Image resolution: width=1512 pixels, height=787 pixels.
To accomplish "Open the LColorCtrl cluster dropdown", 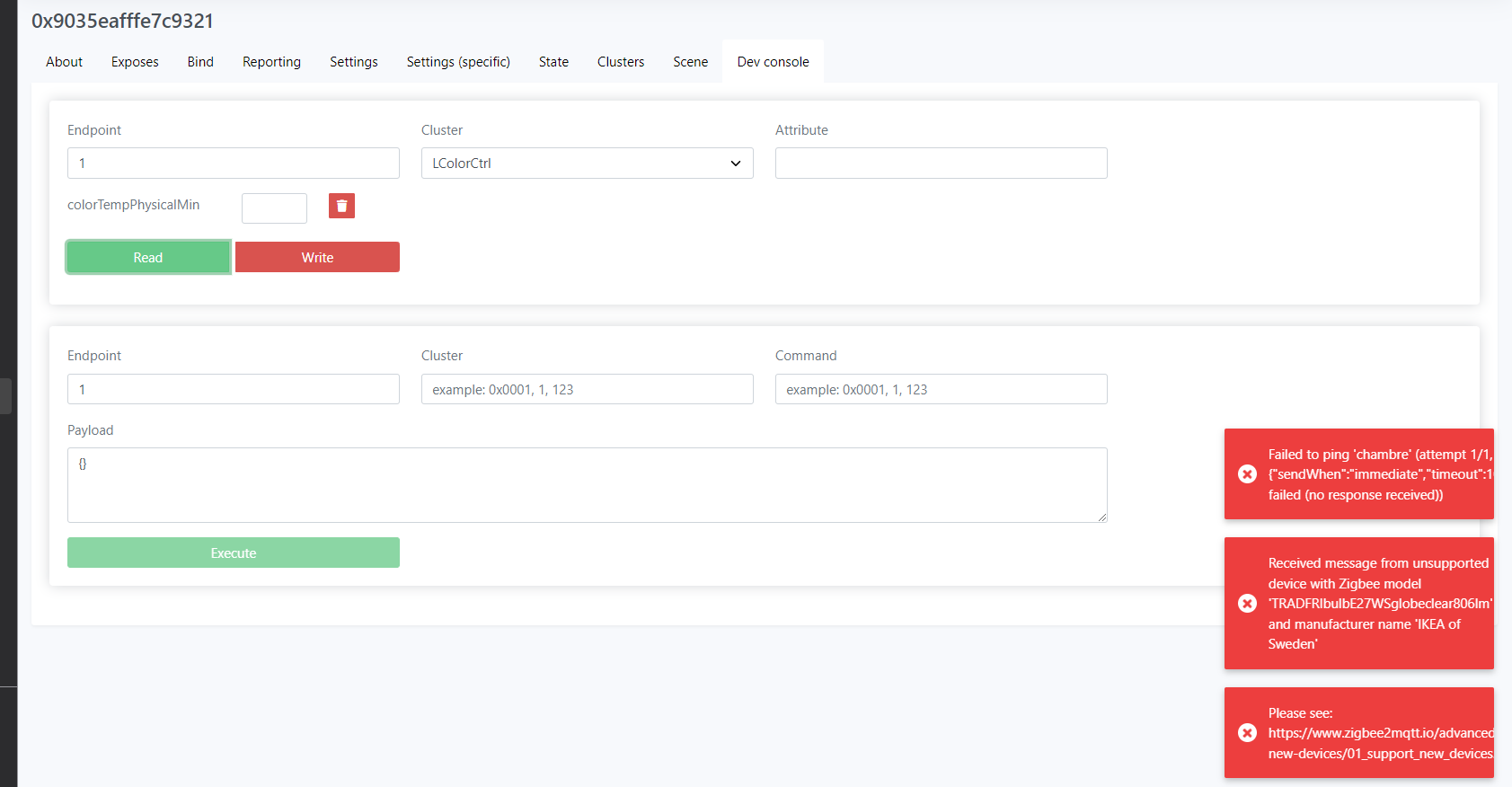I will pyautogui.click(x=587, y=164).
